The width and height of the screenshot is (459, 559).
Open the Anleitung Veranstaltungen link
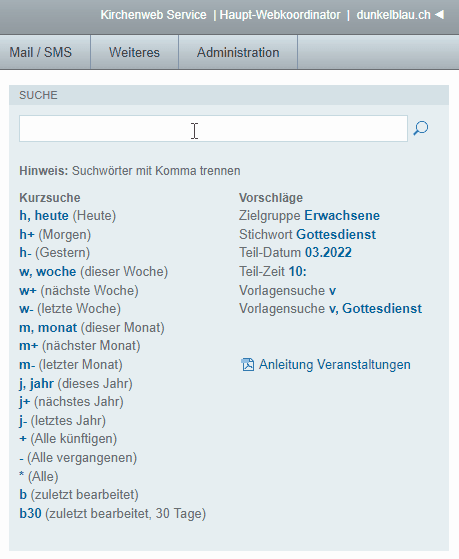pyautogui.click(x=335, y=365)
